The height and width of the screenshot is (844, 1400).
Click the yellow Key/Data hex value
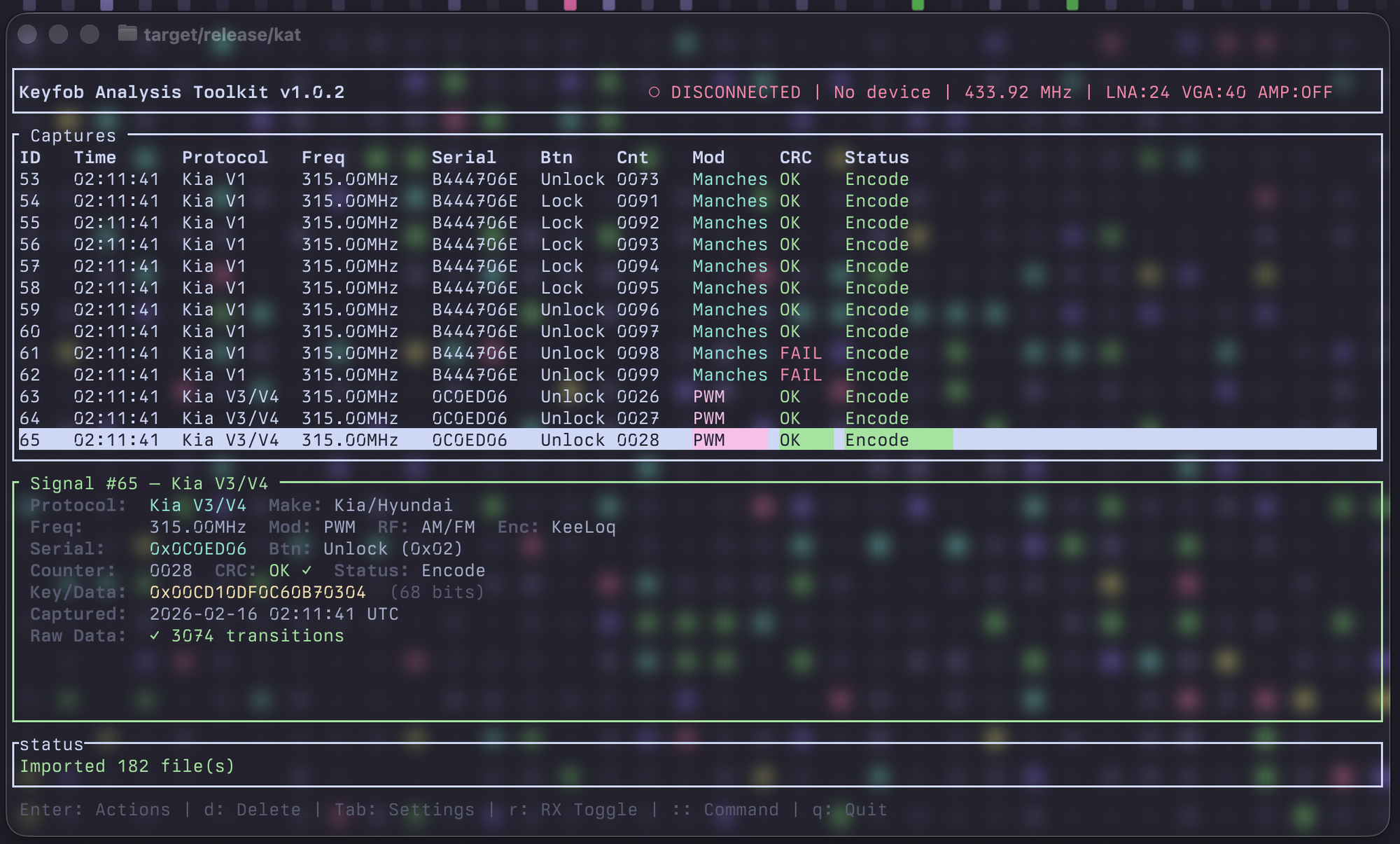point(258,593)
